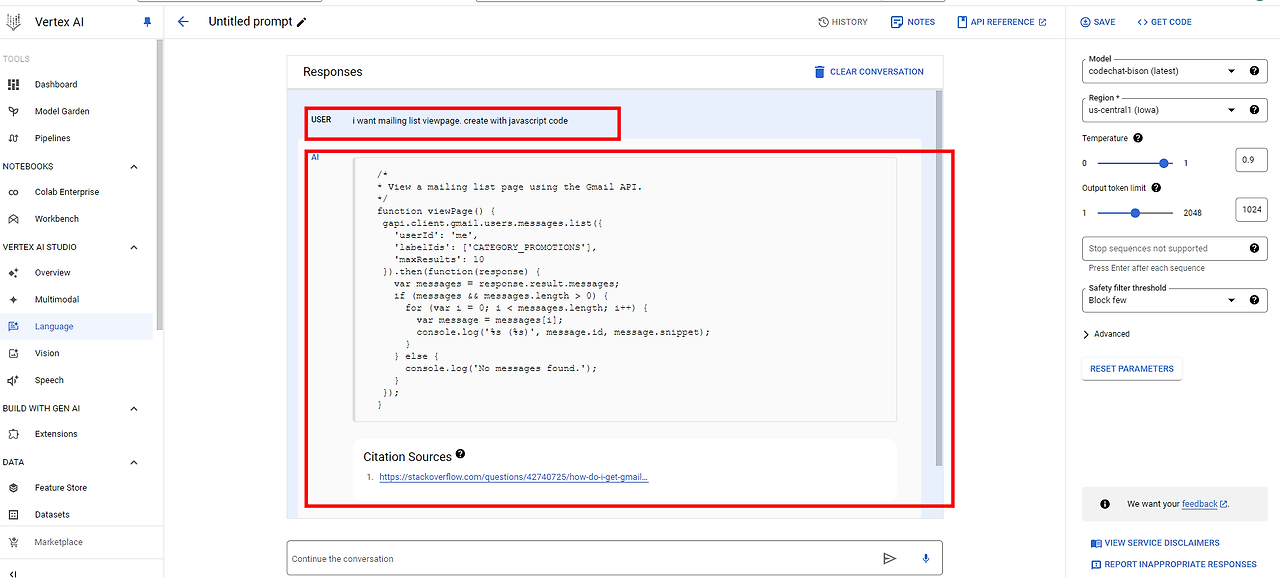
Task: Click Get Code button
Action: [1164, 22]
